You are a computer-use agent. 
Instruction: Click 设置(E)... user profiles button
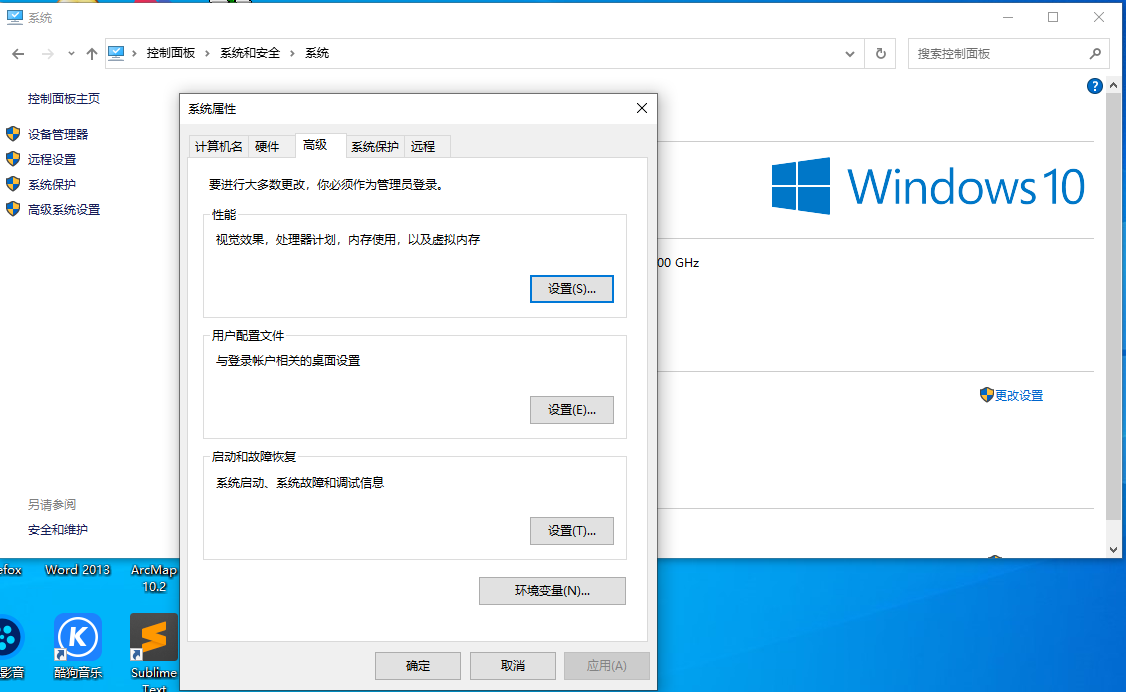click(572, 410)
